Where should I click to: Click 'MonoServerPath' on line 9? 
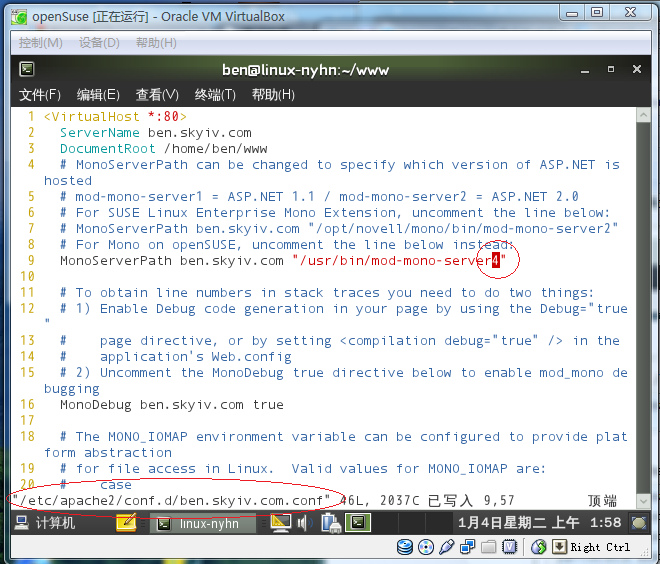pyautogui.click(x=116, y=261)
